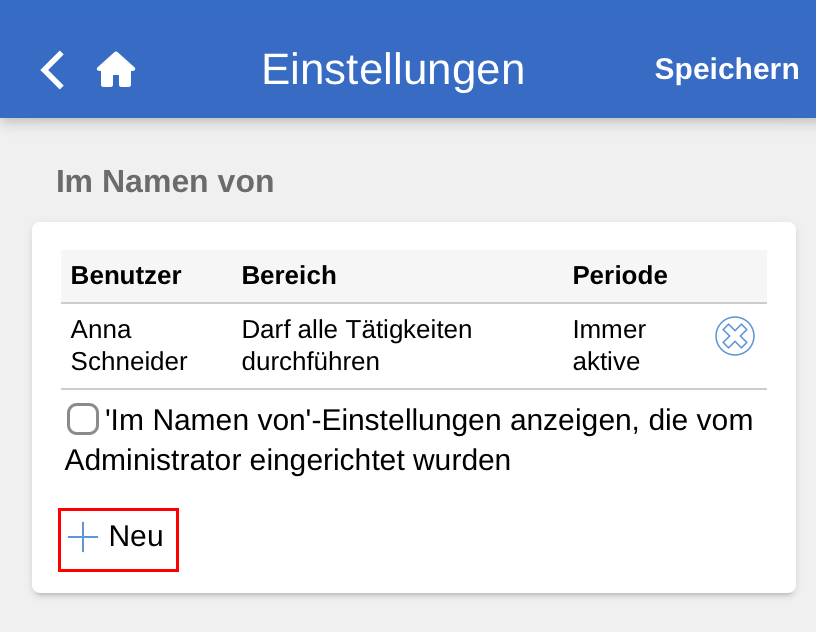Click the Einstellungen page title
The width and height of the screenshot is (816, 632).
coord(393,70)
